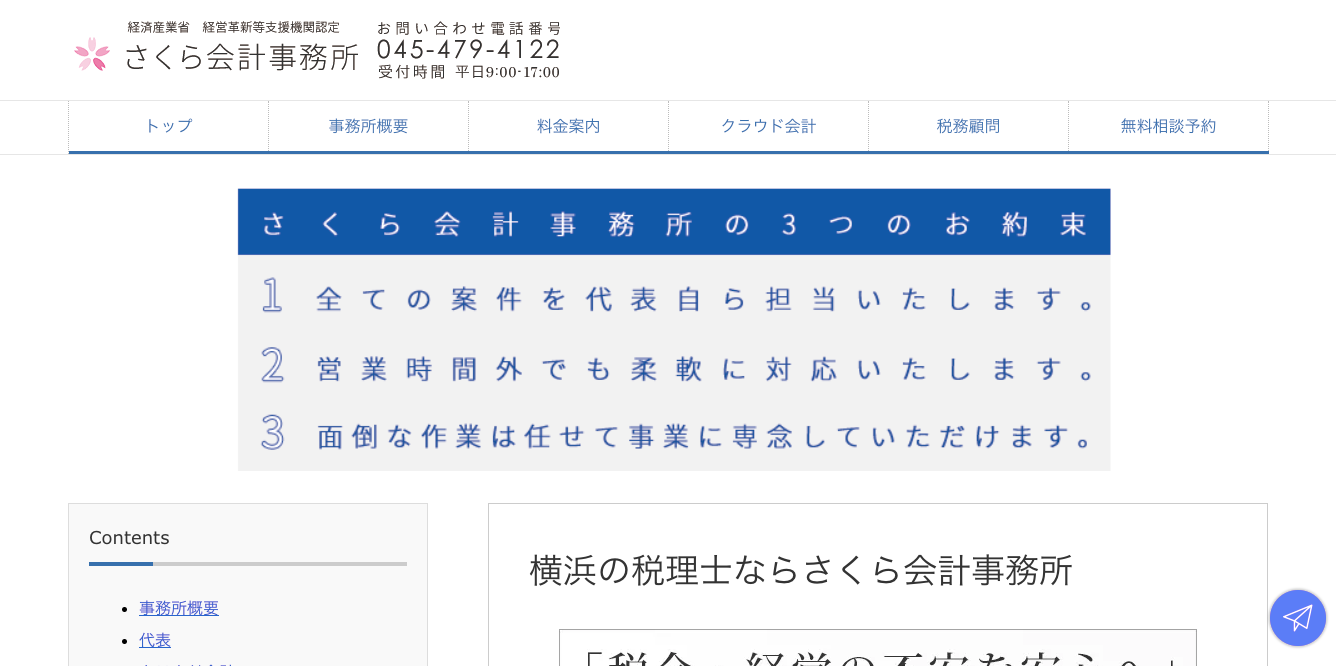Follow the 代表 link in Contents
The height and width of the screenshot is (666, 1336).
155,640
